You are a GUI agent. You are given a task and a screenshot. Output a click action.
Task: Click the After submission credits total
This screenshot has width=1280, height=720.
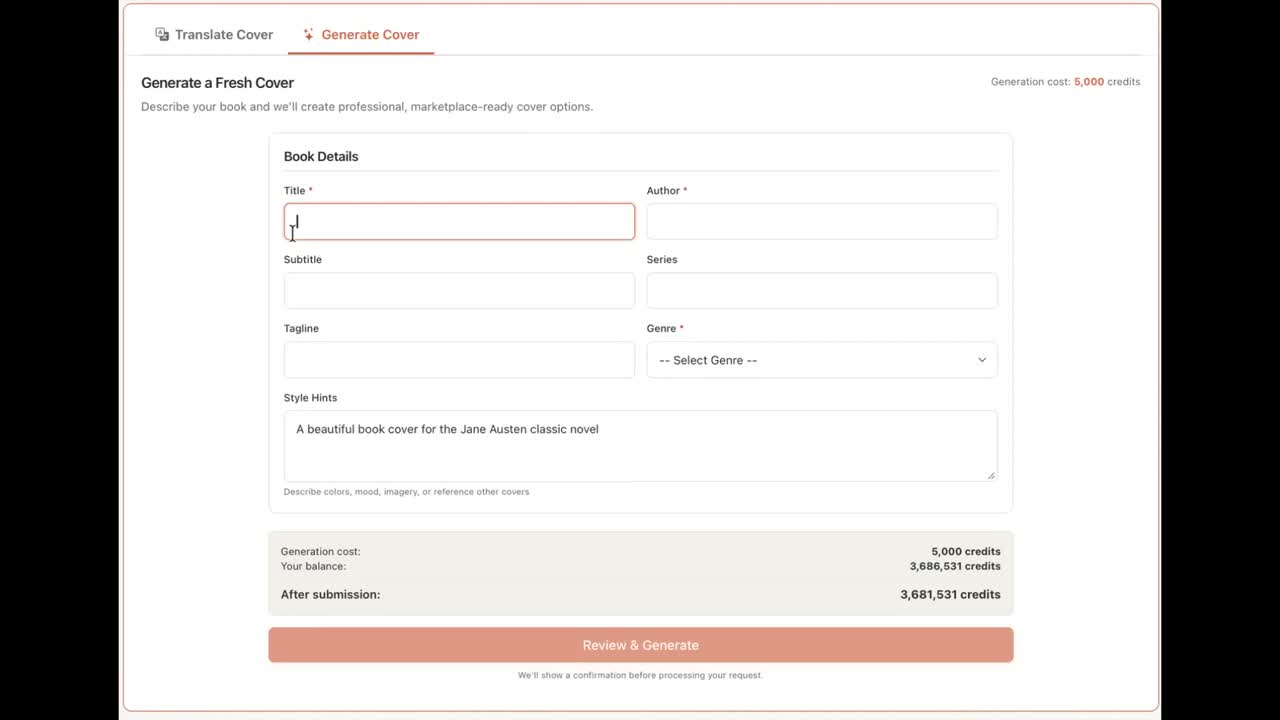pos(949,594)
